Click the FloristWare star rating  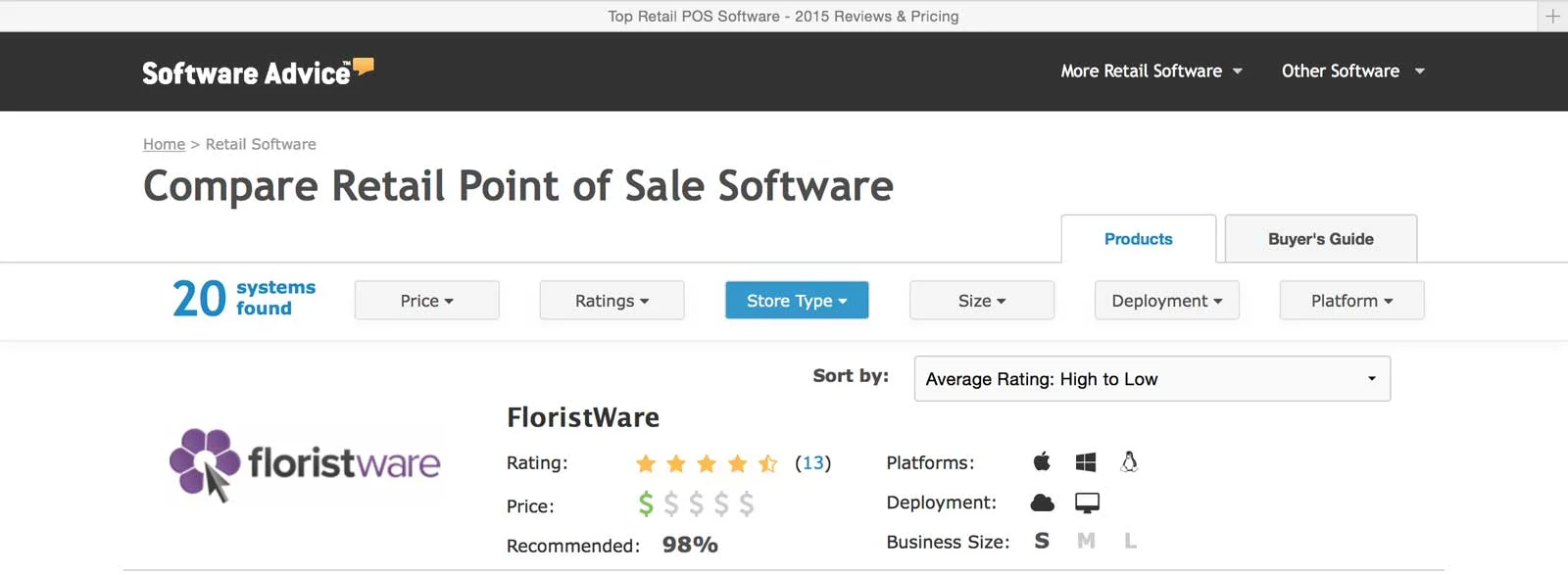(707, 463)
